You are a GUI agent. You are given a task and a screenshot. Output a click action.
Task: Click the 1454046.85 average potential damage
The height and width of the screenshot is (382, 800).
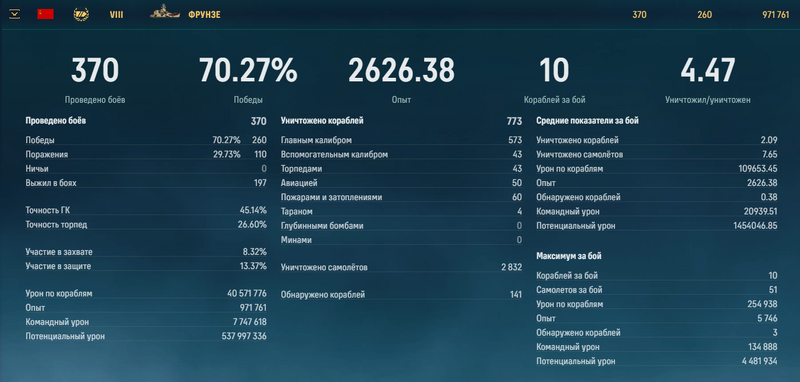point(756,226)
